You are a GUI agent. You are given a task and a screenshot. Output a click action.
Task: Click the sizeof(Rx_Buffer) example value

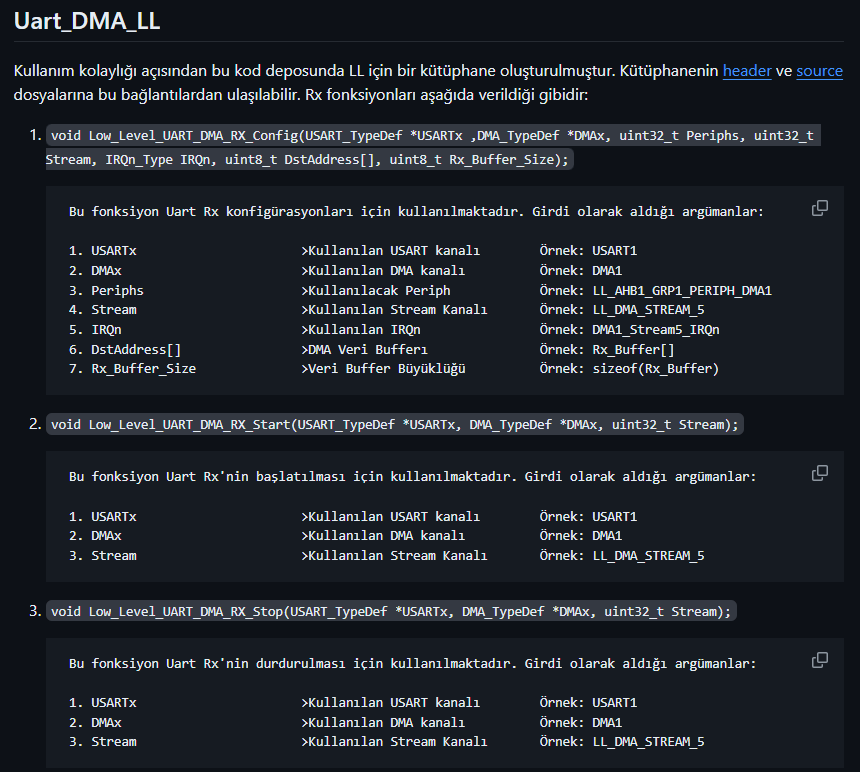tap(655, 369)
